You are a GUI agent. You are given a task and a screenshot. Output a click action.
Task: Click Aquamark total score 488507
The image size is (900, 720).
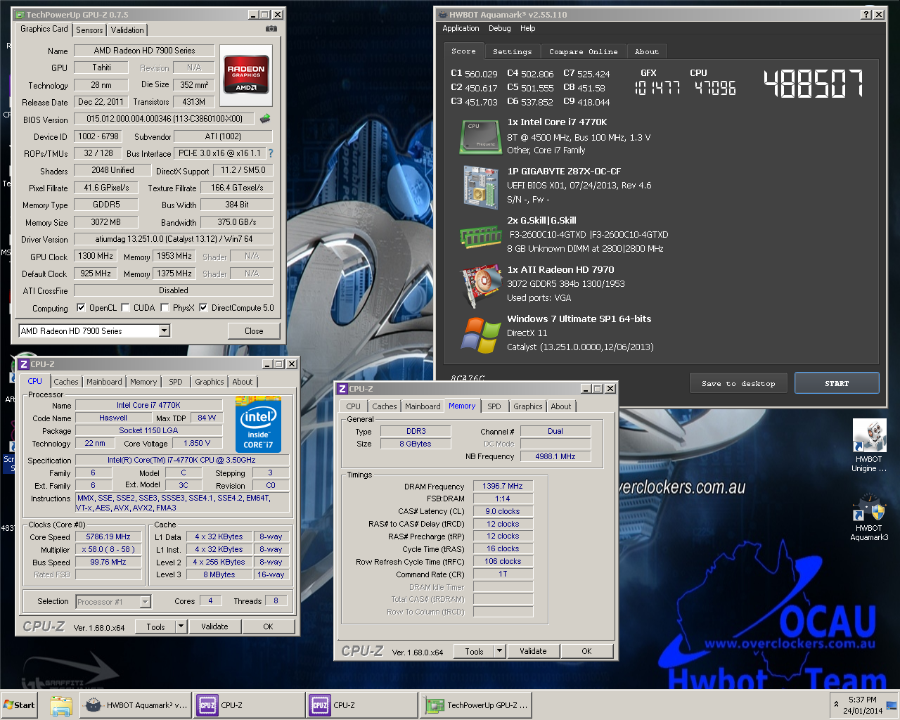(x=813, y=84)
